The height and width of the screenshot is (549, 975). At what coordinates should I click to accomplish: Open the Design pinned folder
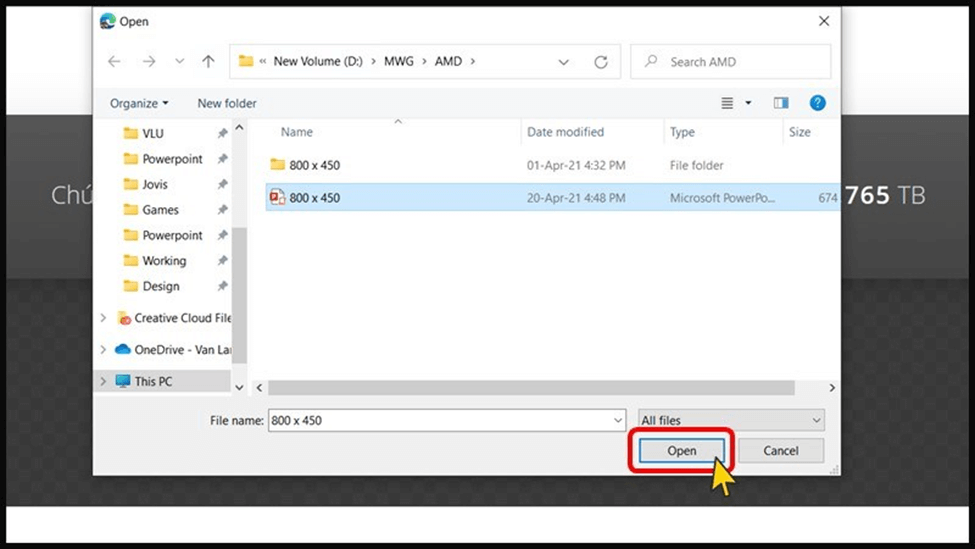coord(160,286)
